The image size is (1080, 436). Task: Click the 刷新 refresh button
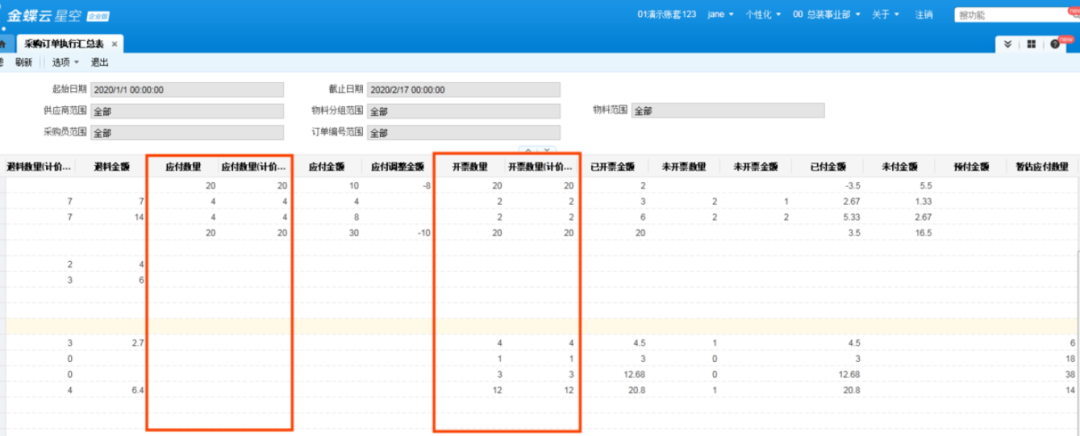[23, 63]
